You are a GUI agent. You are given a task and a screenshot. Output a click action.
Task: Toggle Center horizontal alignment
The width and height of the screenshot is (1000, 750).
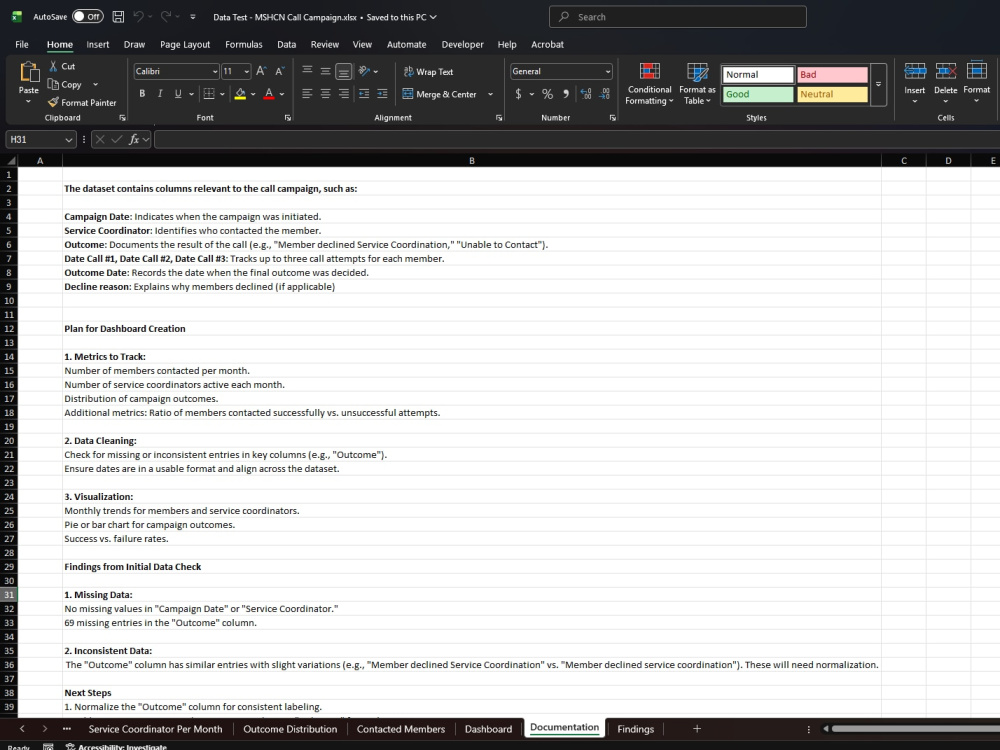pos(325,94)
